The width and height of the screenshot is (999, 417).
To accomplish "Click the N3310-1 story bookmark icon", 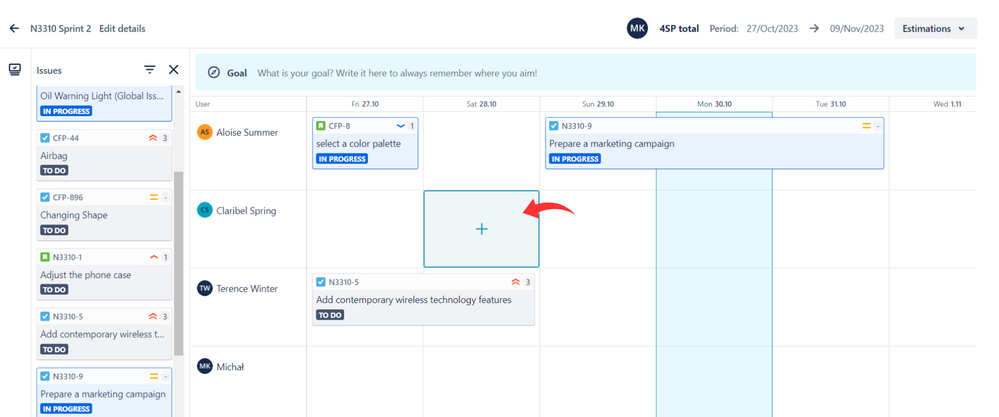I will 45,257.
